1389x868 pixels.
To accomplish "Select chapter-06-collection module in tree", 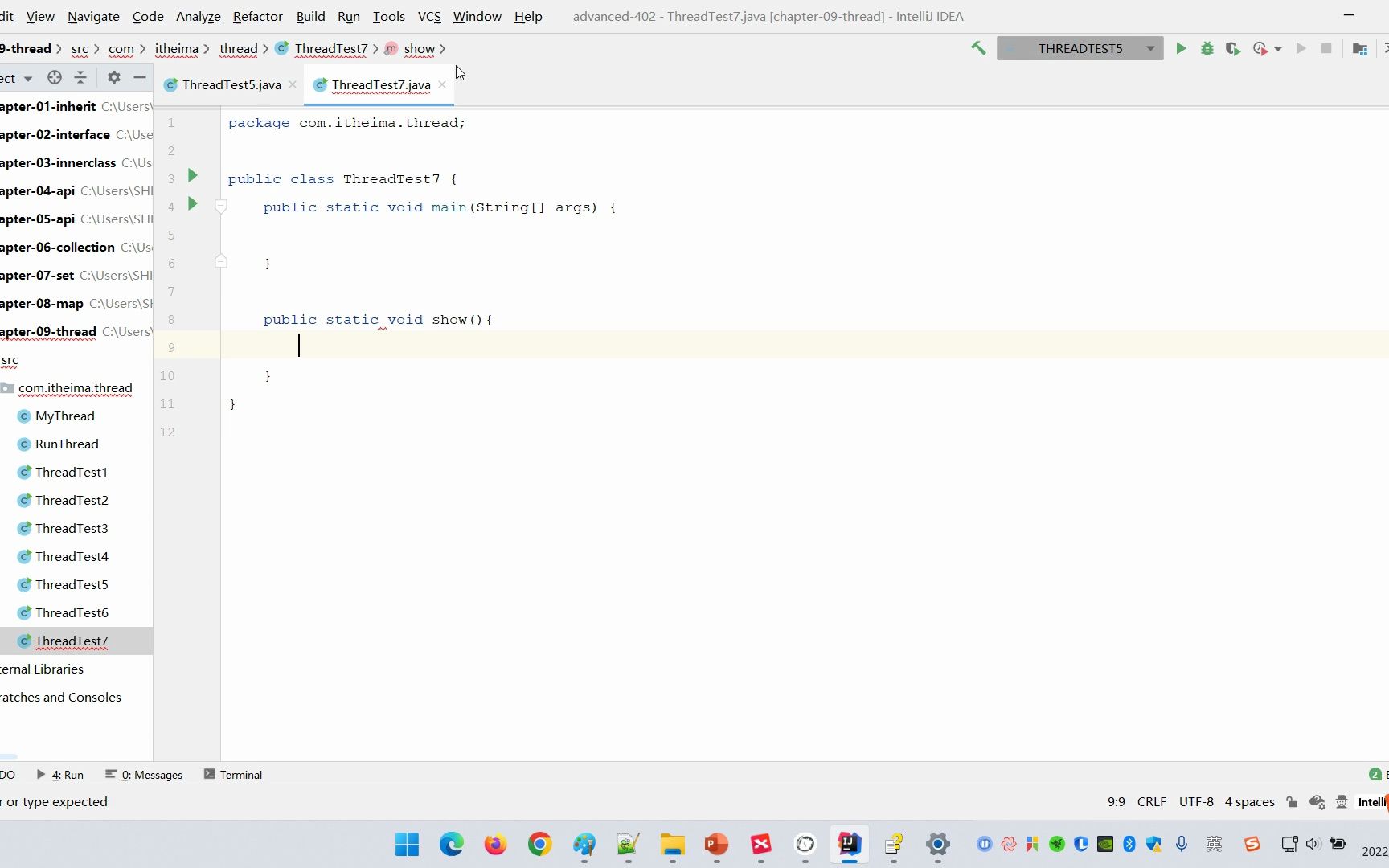I will [x=57, y=247].
